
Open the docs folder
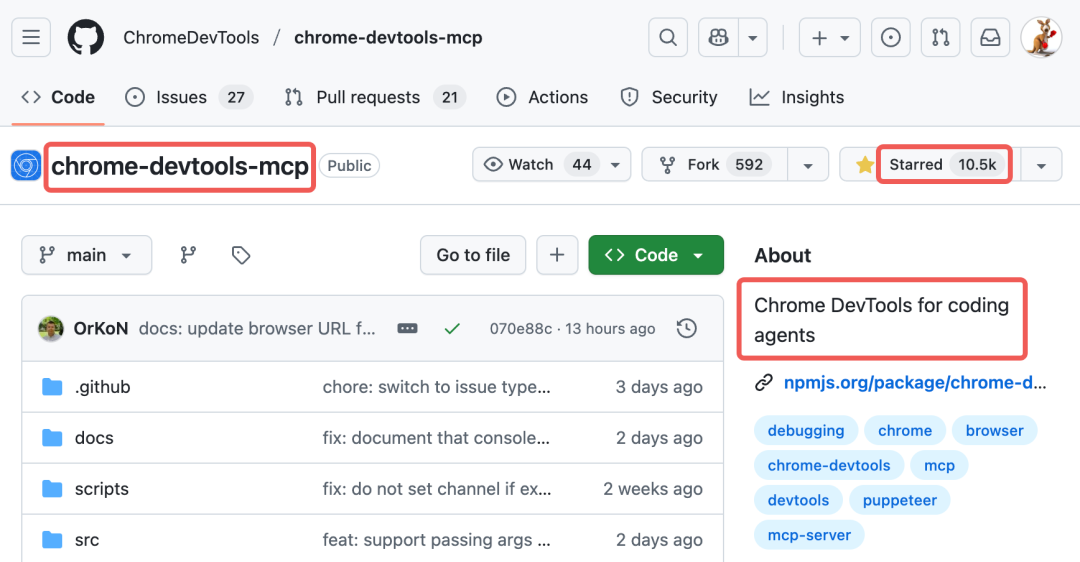coord(94,438)
